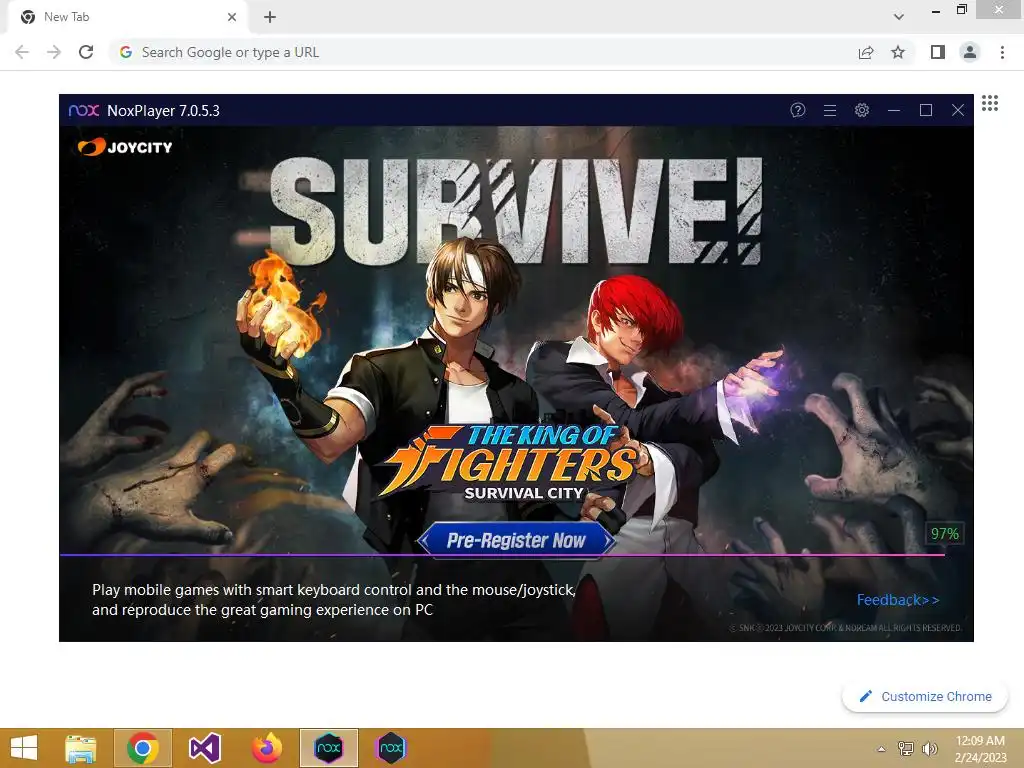Viewport: 1024px width, 768px height.
Task: Open a new Chrome tab
Action: 270,17
